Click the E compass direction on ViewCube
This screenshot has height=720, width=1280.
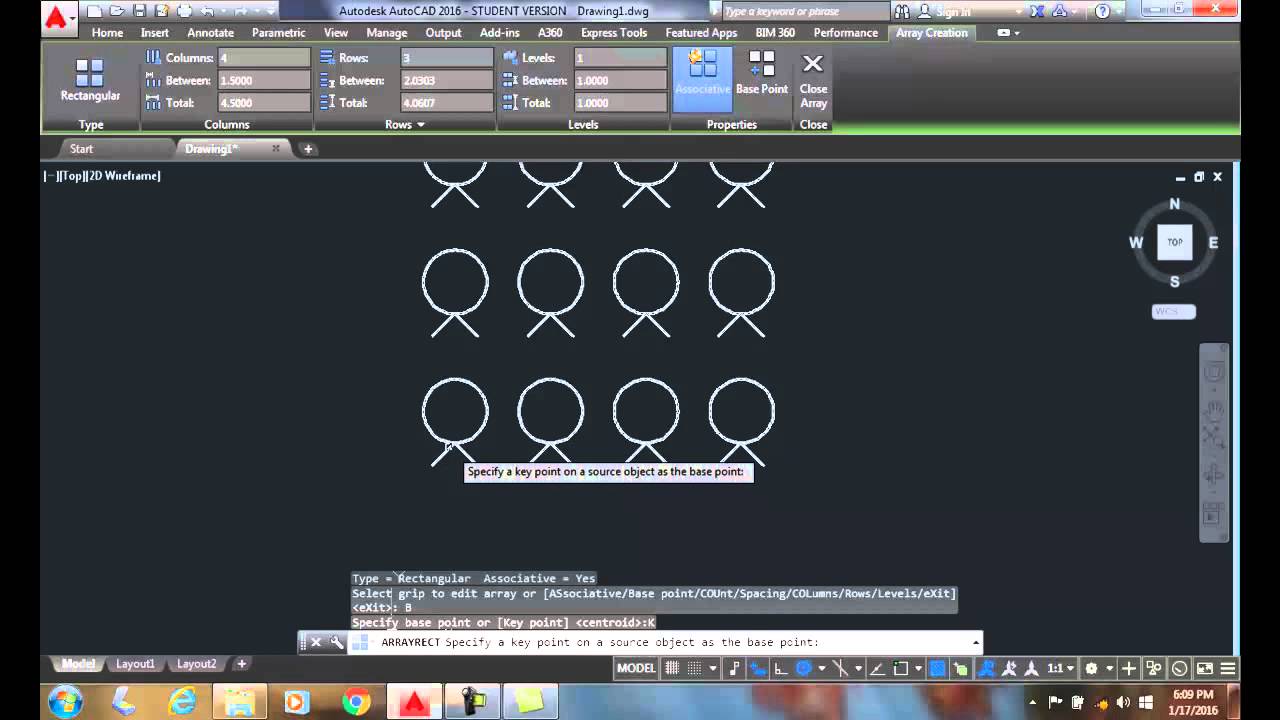1213,243
